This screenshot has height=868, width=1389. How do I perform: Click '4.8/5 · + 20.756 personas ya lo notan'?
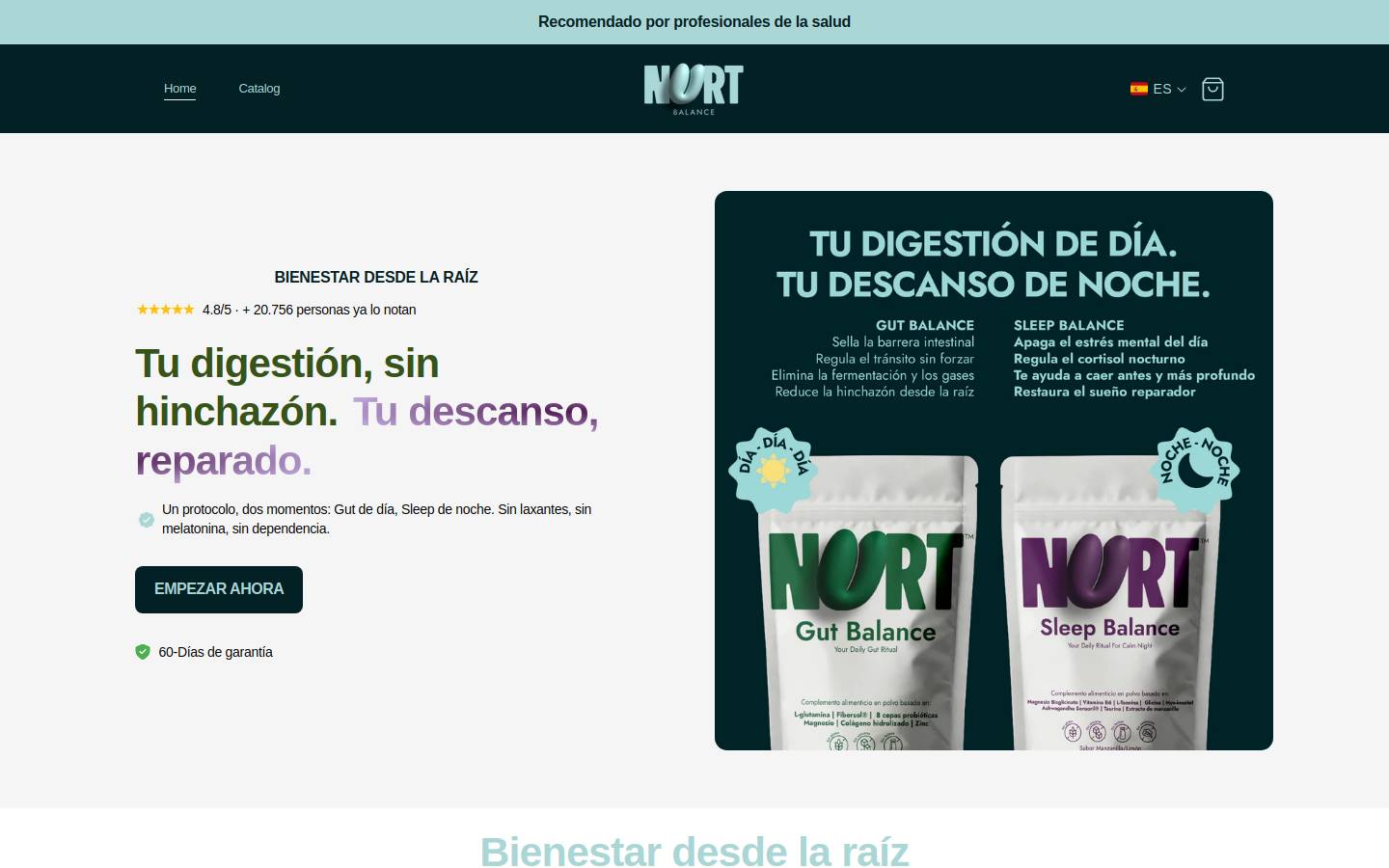coord(310,310)
